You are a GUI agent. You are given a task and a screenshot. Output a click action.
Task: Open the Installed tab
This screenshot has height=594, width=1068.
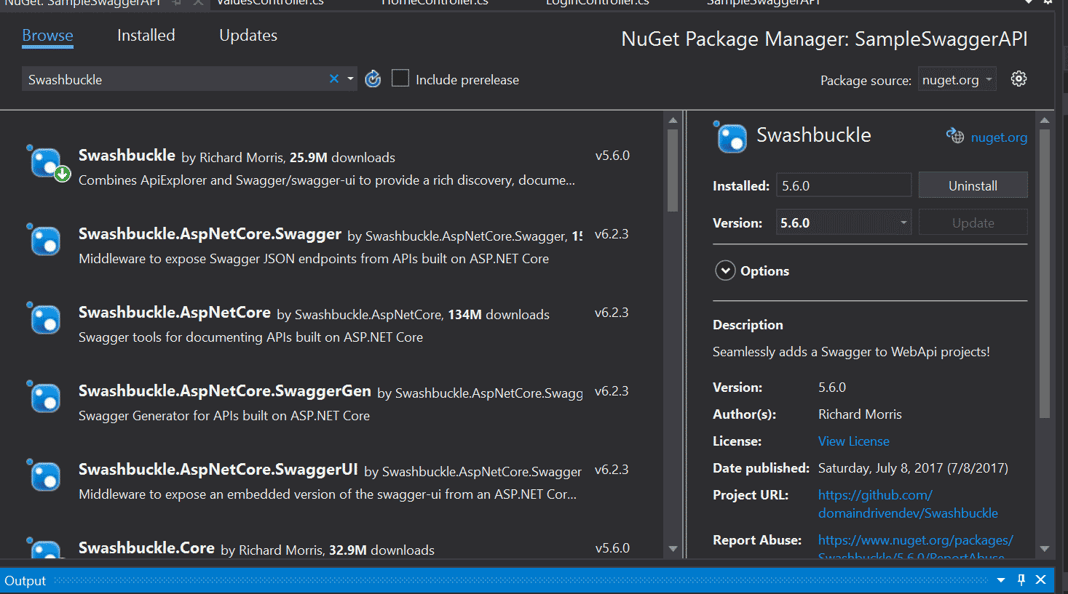146,35
